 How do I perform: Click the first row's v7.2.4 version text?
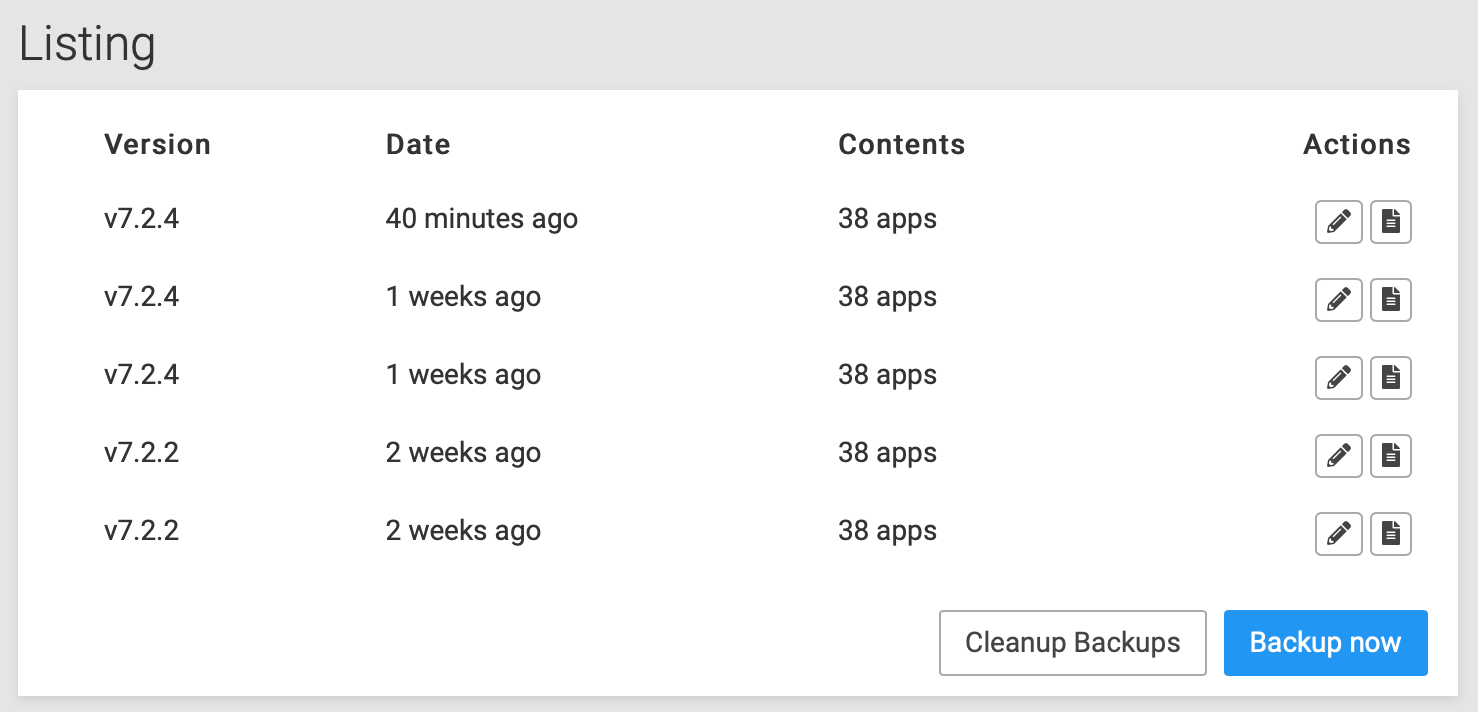[142, 219]
